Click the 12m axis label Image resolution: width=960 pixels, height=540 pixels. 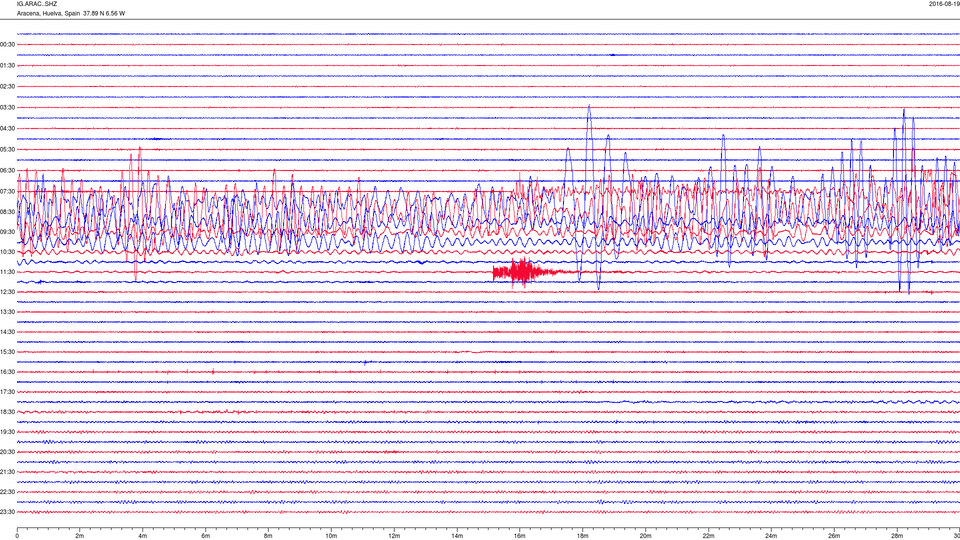click(x=394, y=536)
